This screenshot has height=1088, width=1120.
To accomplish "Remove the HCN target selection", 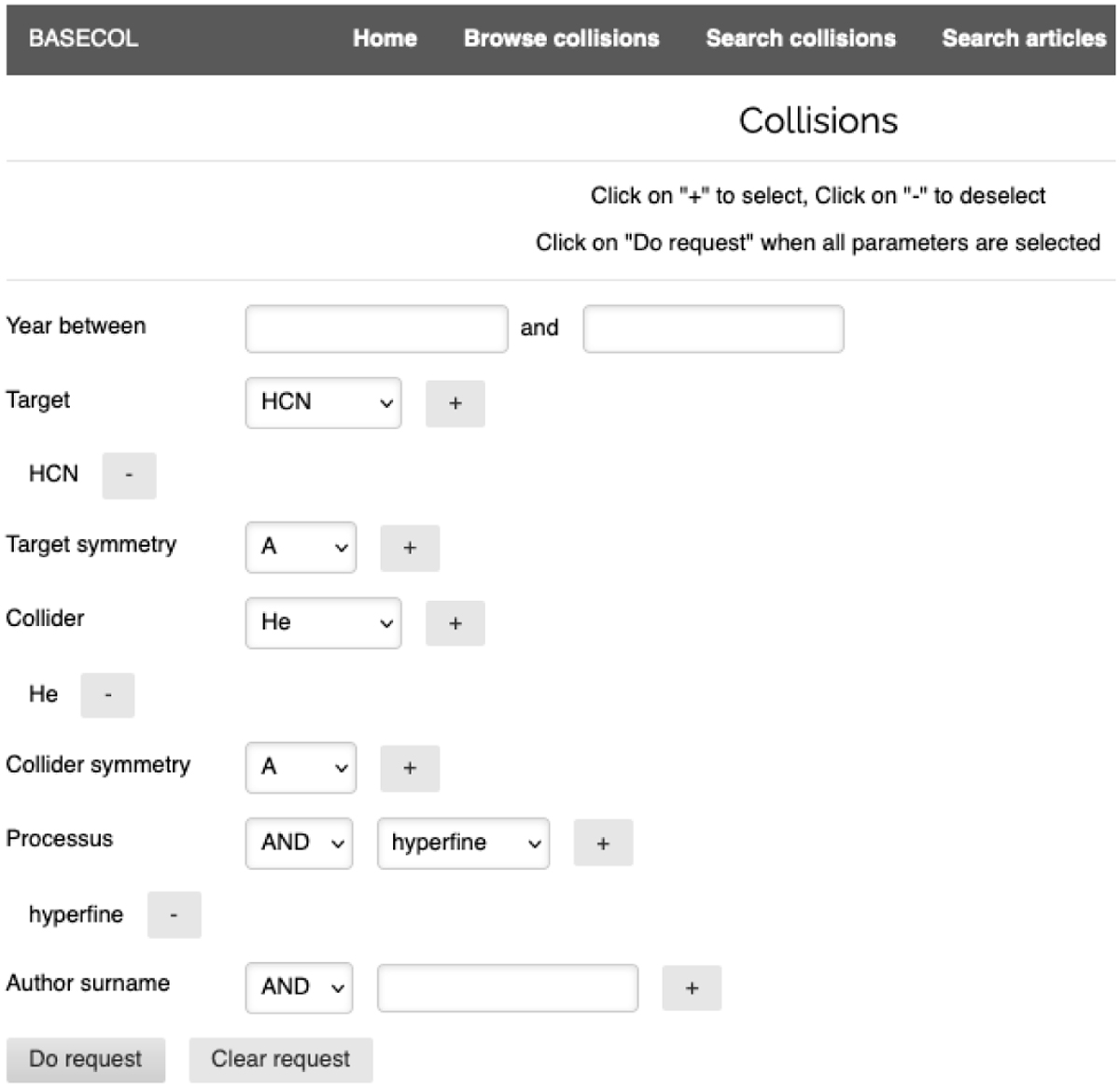I will pyautogui.click(x=129, y=475).
